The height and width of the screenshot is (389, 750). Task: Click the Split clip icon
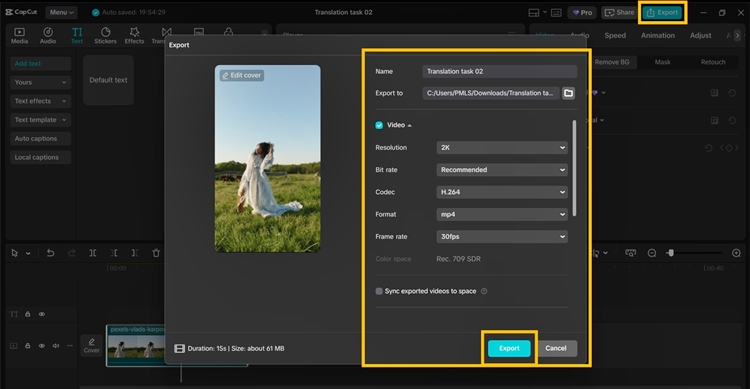coord(93,253)
